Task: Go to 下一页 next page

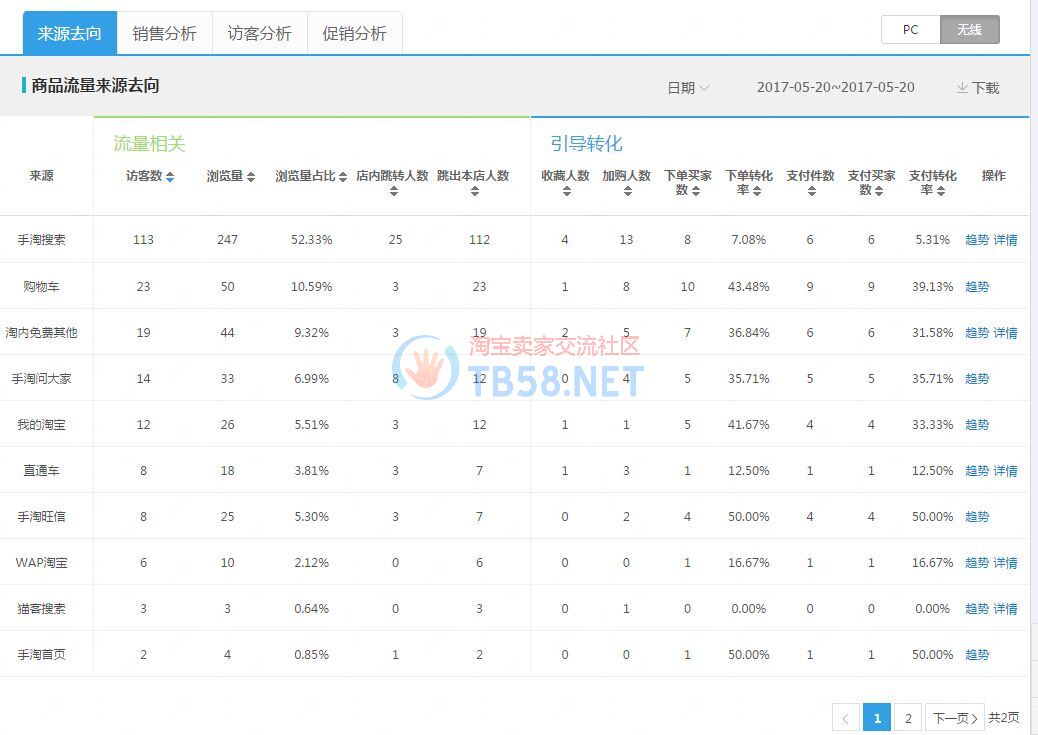Action: pyautogui.click(x=954, y=717)
